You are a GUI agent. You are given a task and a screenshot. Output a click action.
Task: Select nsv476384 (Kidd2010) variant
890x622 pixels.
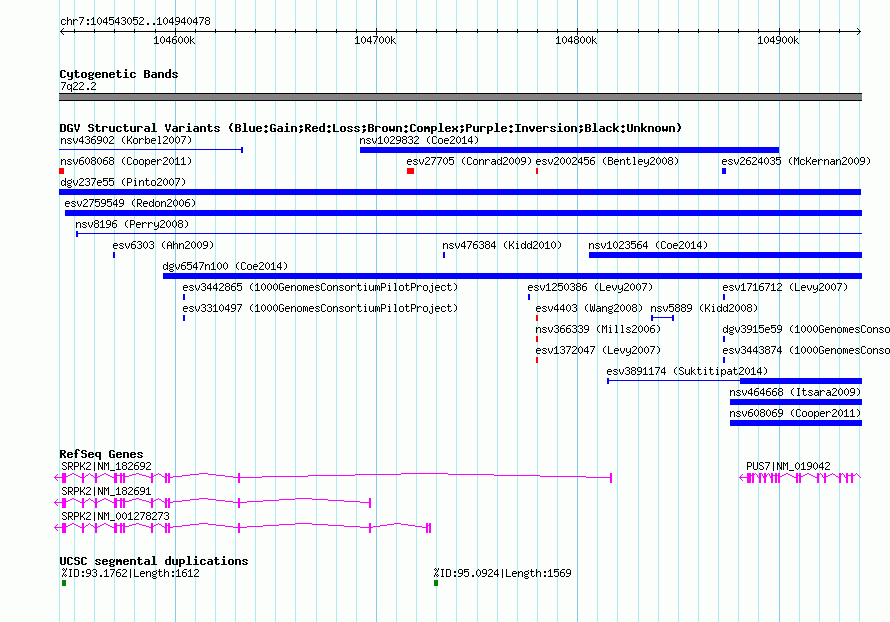point(502,245)
